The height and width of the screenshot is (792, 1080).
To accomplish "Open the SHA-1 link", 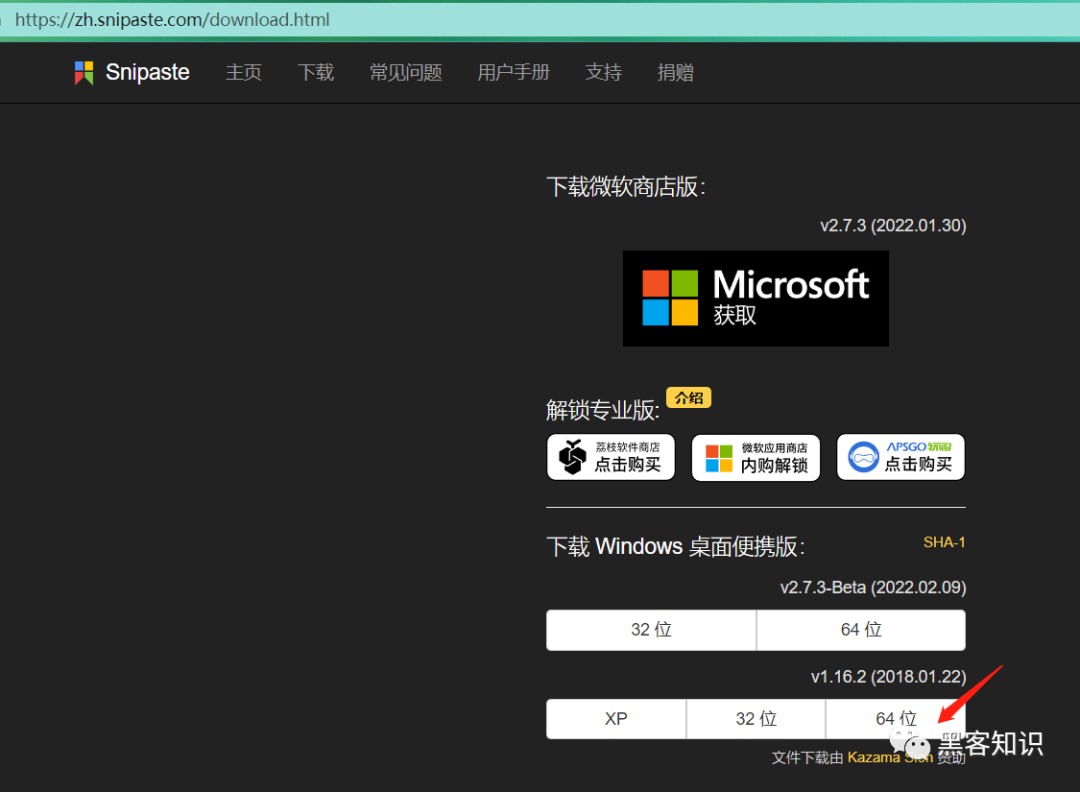I will (944, 542).
